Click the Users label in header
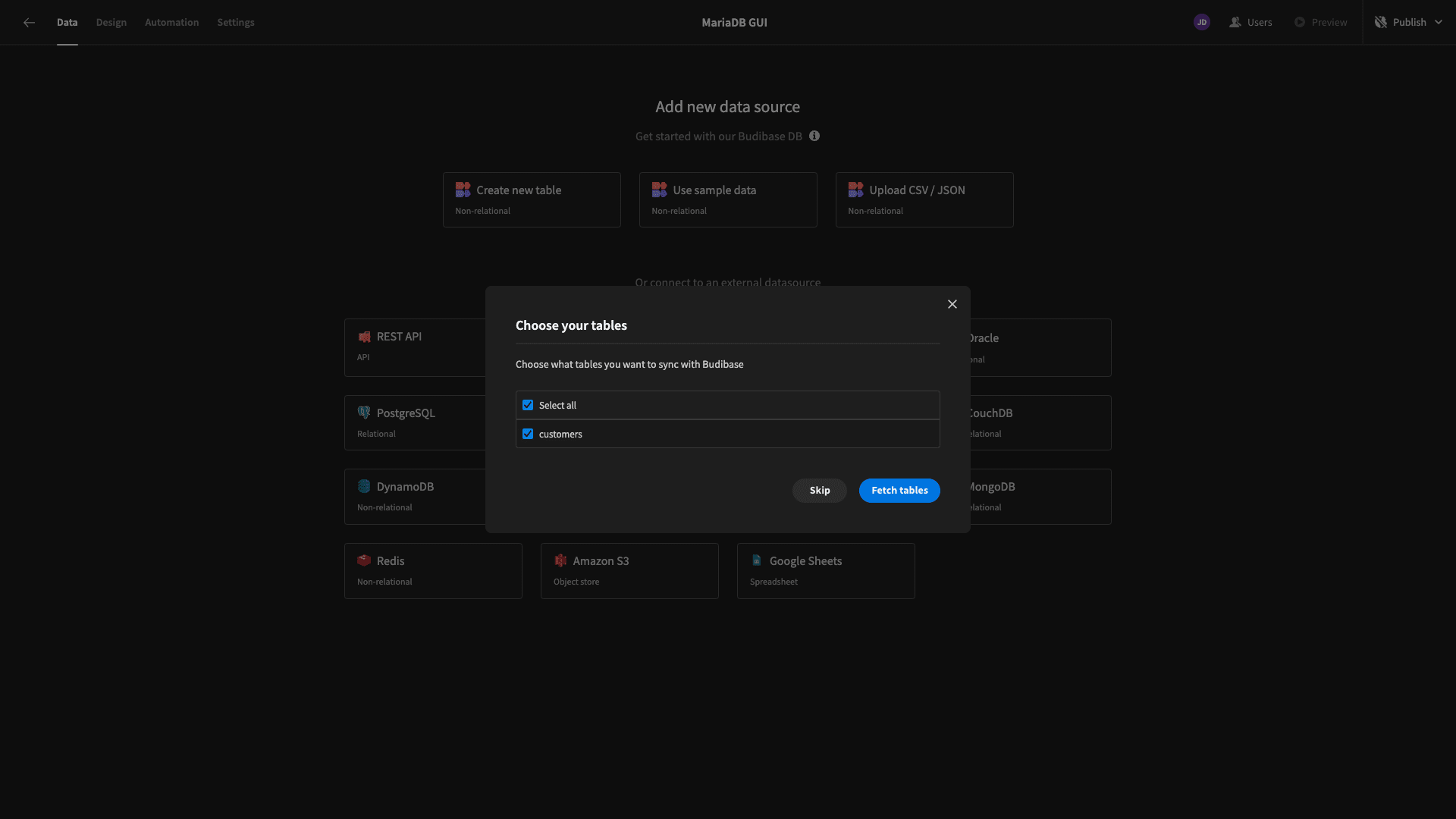 [1260, 23]
